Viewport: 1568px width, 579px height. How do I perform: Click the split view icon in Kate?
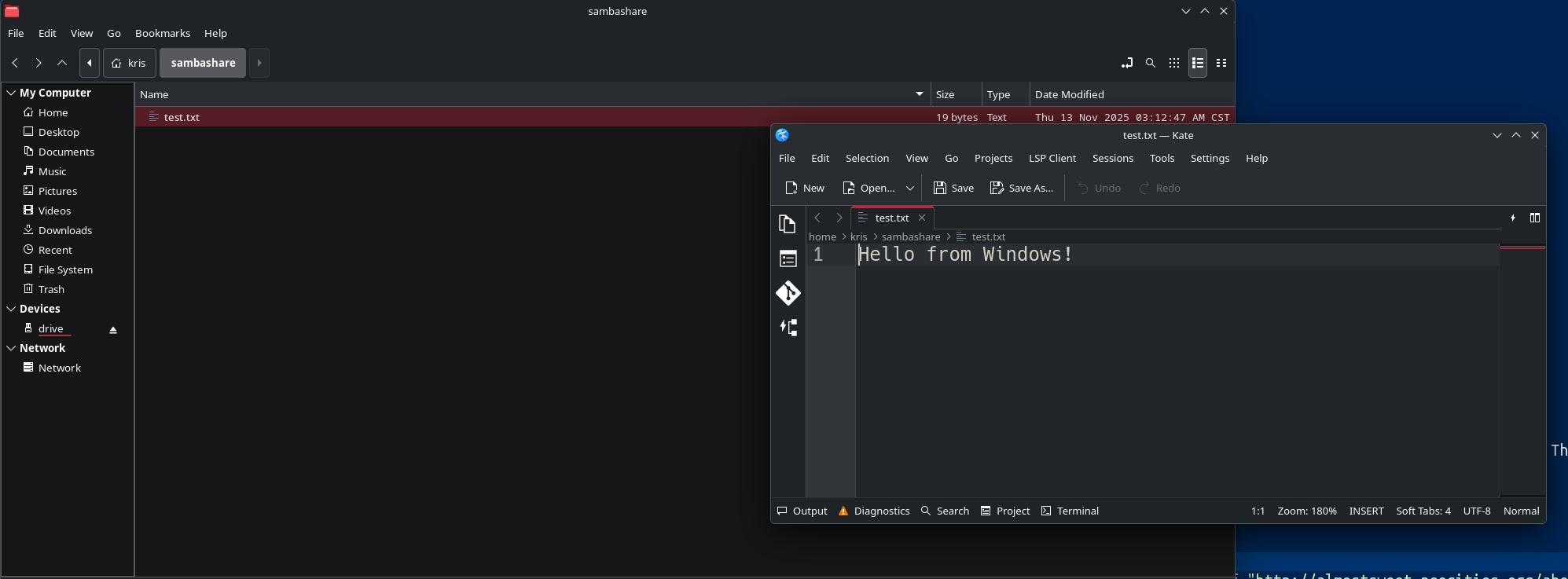point(1534,218)
